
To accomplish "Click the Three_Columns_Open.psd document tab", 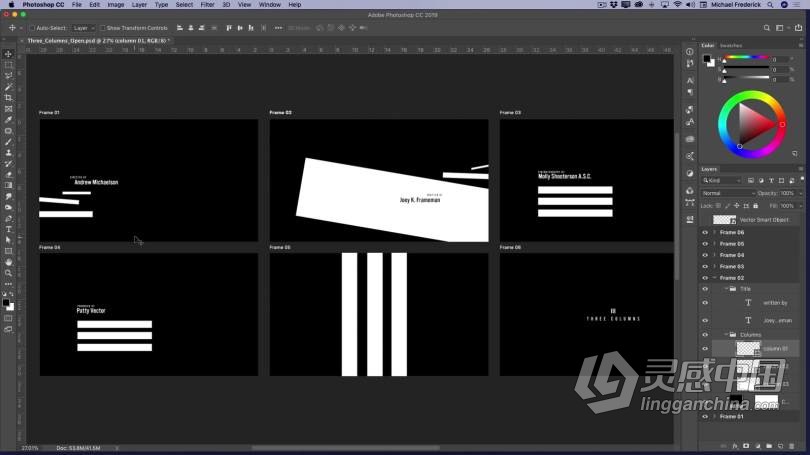I will coord(96,41).
